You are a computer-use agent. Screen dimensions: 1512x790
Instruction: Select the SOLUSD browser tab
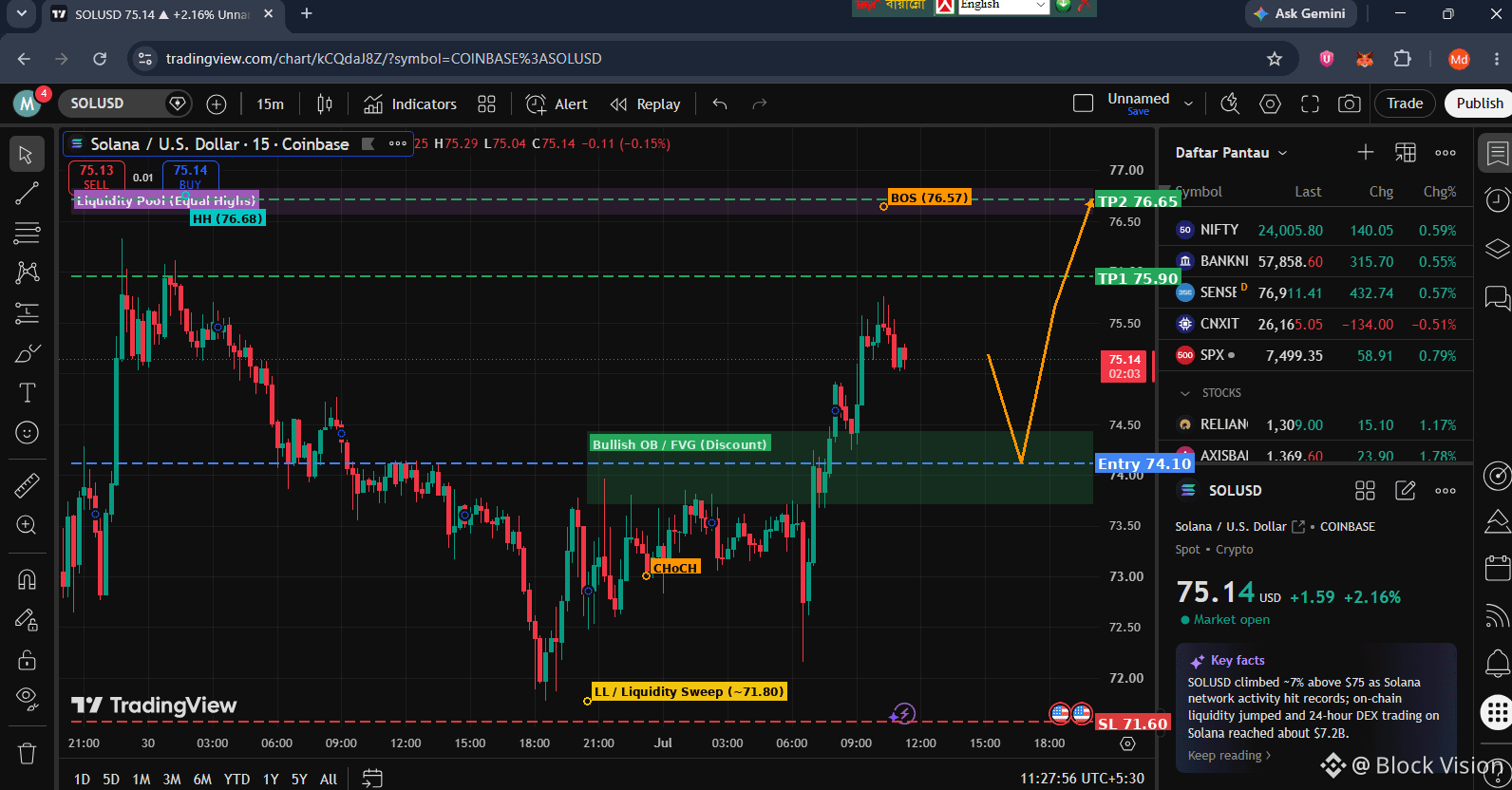(x=161, y=14)
